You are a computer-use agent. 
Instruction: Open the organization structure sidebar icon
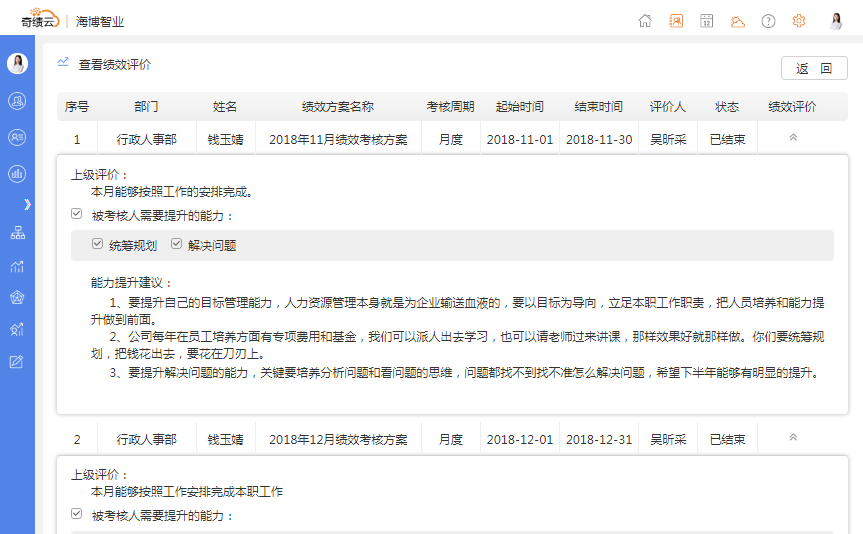point(18,233)
